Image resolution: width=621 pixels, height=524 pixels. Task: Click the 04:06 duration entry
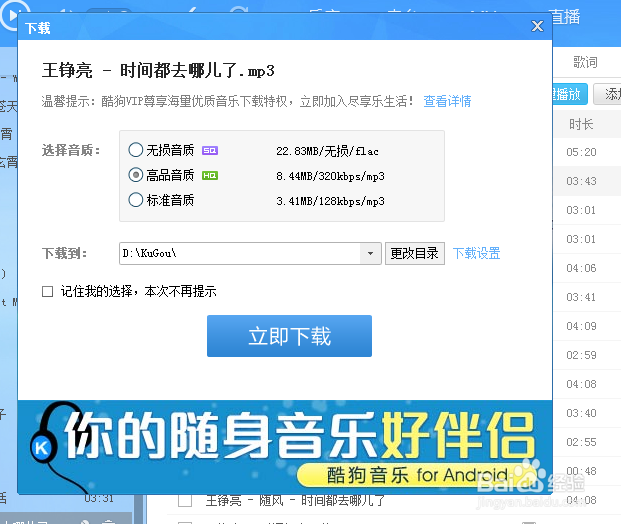[x=581, y=268]
